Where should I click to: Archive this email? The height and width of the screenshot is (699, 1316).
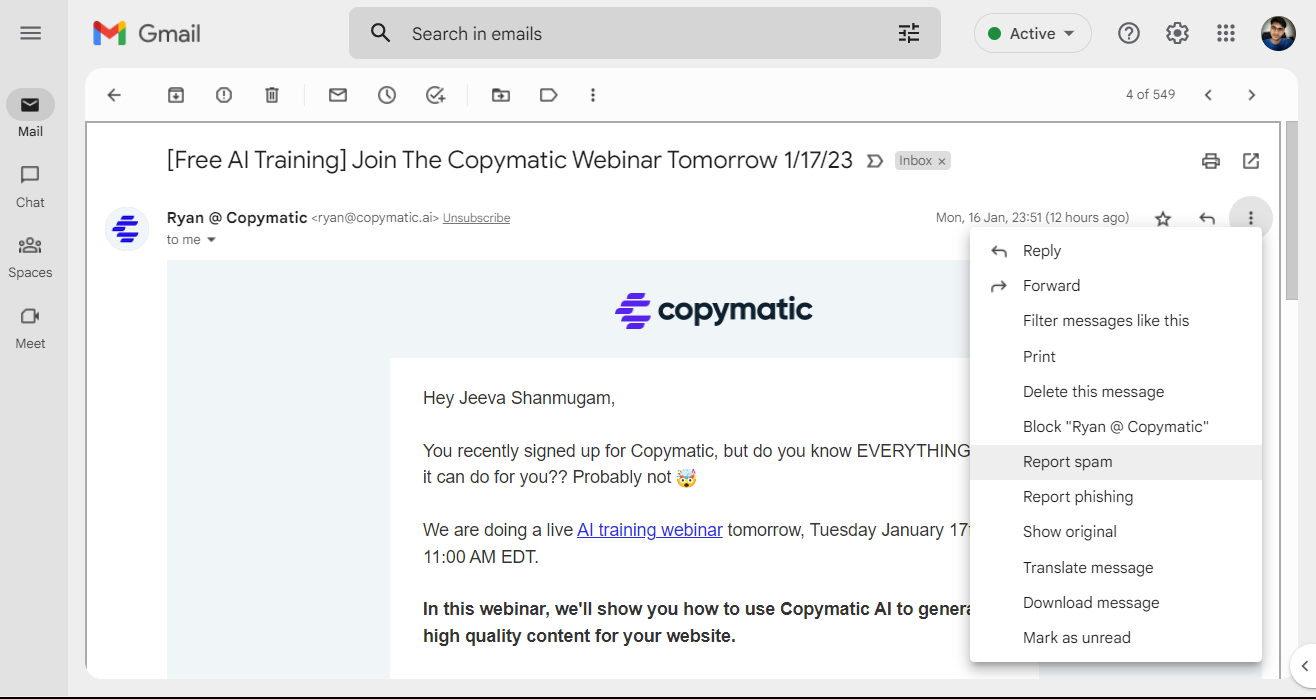(176, 95)
